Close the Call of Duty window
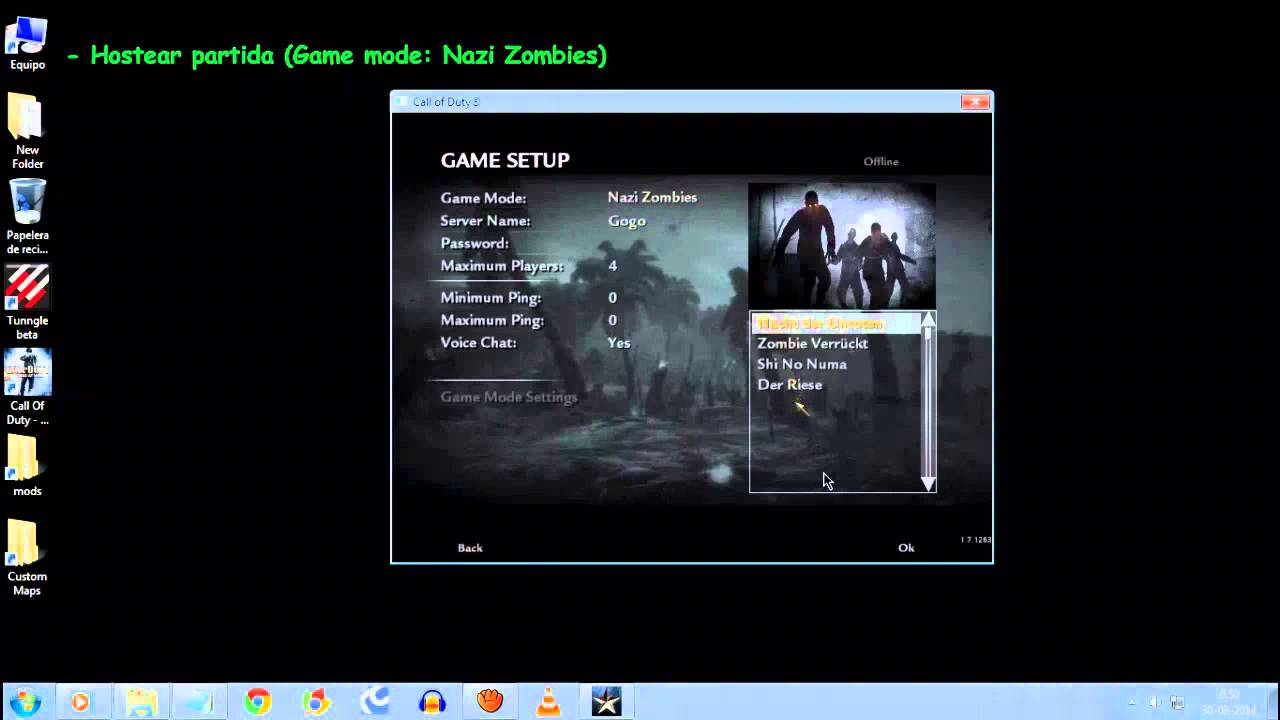The image size is (1280, 720). [x=975, y=102]
